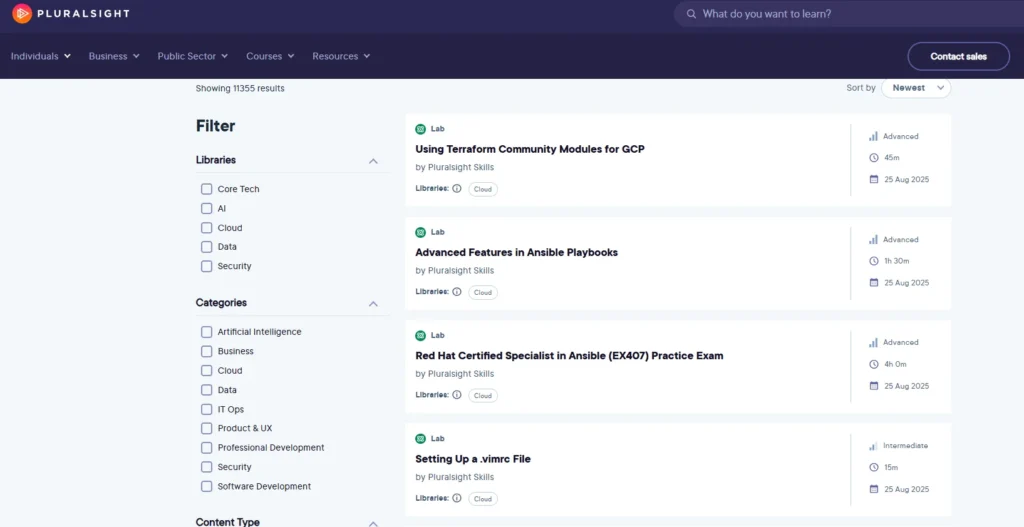
Task: Click the search magnifier icon
Action: (x=691, y=14)
